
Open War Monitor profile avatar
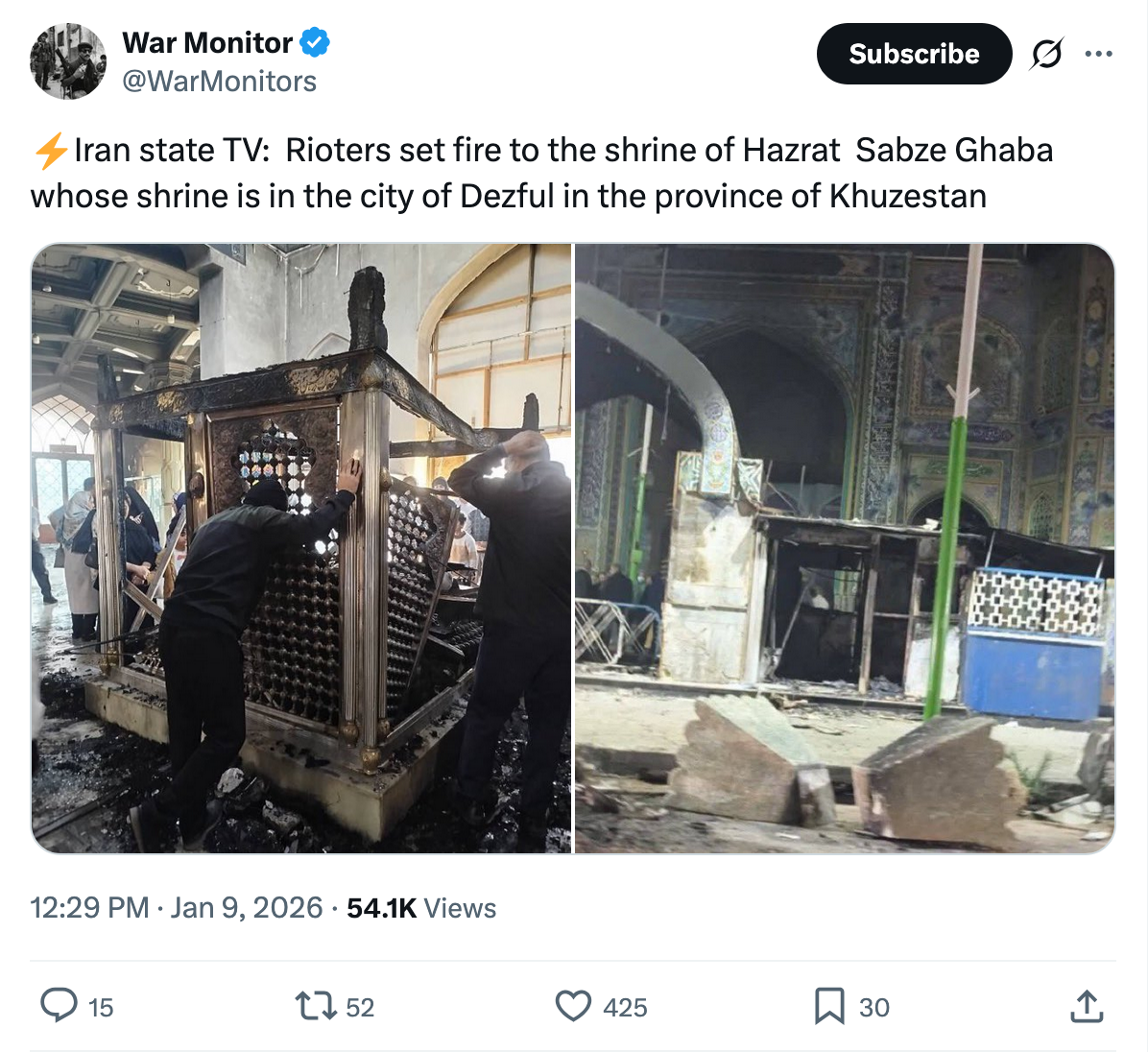(67, 60)
